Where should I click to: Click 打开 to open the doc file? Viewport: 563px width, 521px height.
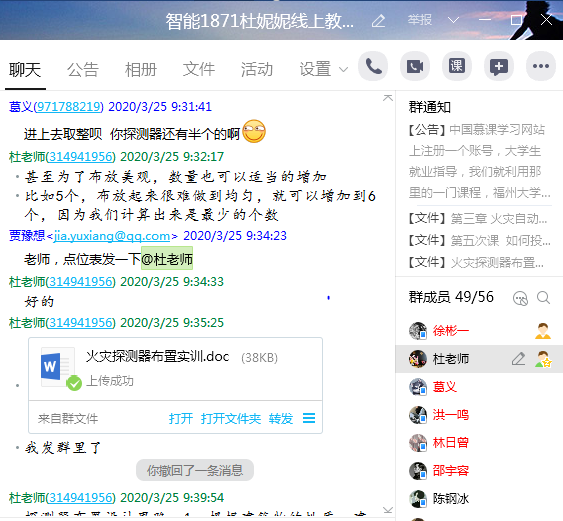181,419
